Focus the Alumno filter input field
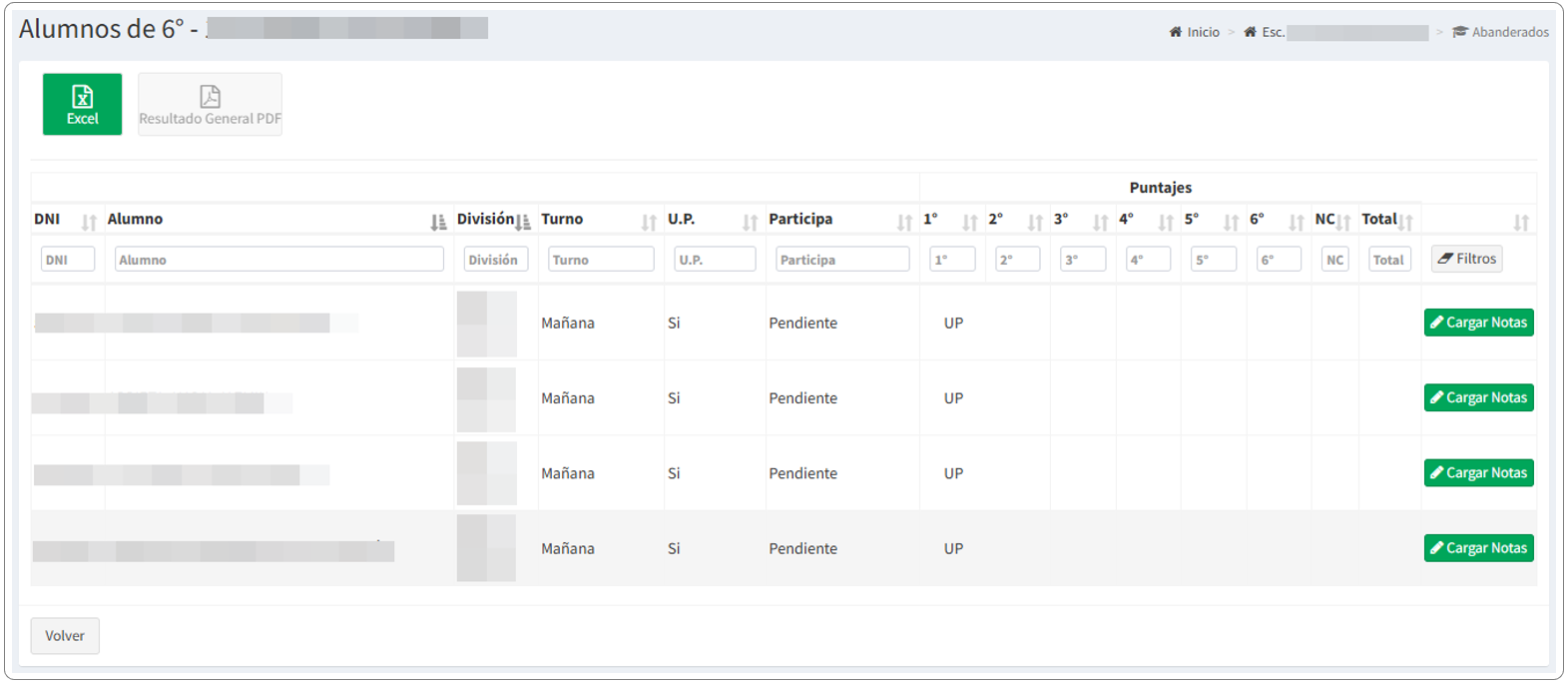1568x684 pixels. click(x=278, y=260)
